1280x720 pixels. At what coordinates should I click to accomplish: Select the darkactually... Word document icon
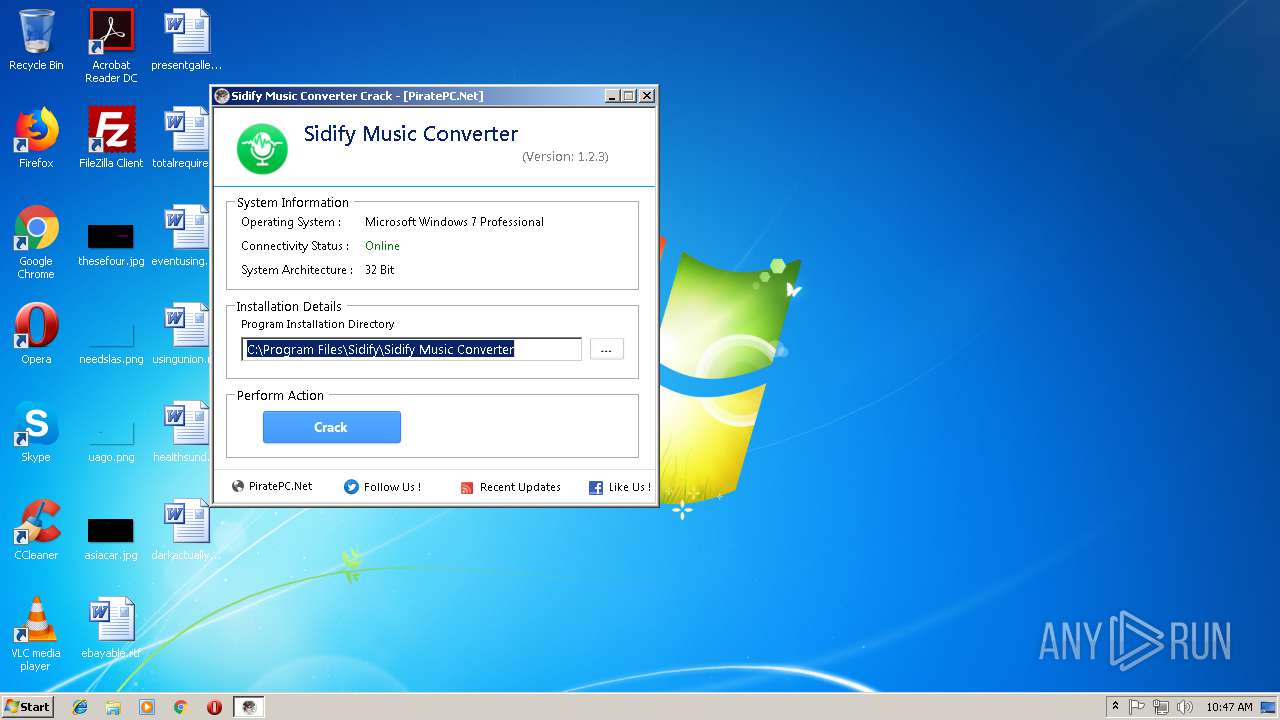point(187,530)
